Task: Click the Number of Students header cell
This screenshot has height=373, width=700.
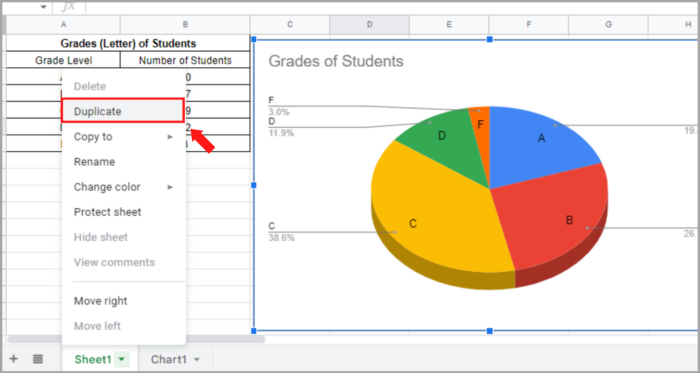Action: coord(185,60)
